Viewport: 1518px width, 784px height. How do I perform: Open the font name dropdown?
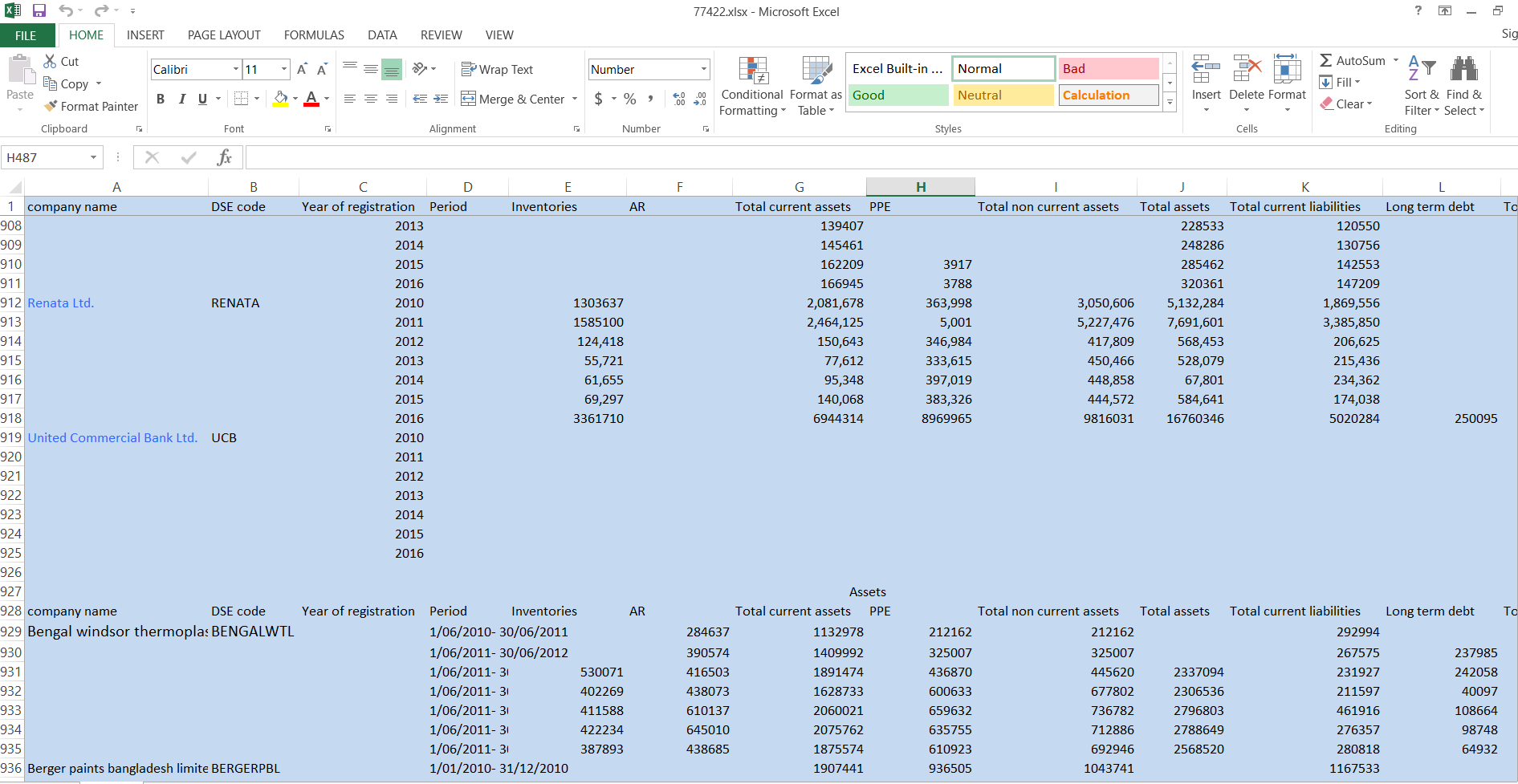[236, 70]
